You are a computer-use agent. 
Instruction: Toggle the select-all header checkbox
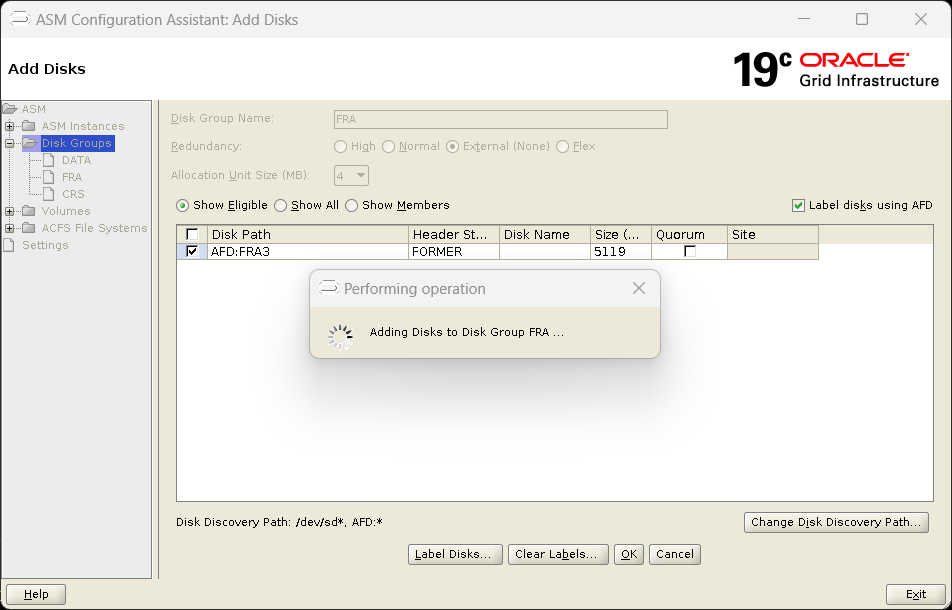coord(192,234)
